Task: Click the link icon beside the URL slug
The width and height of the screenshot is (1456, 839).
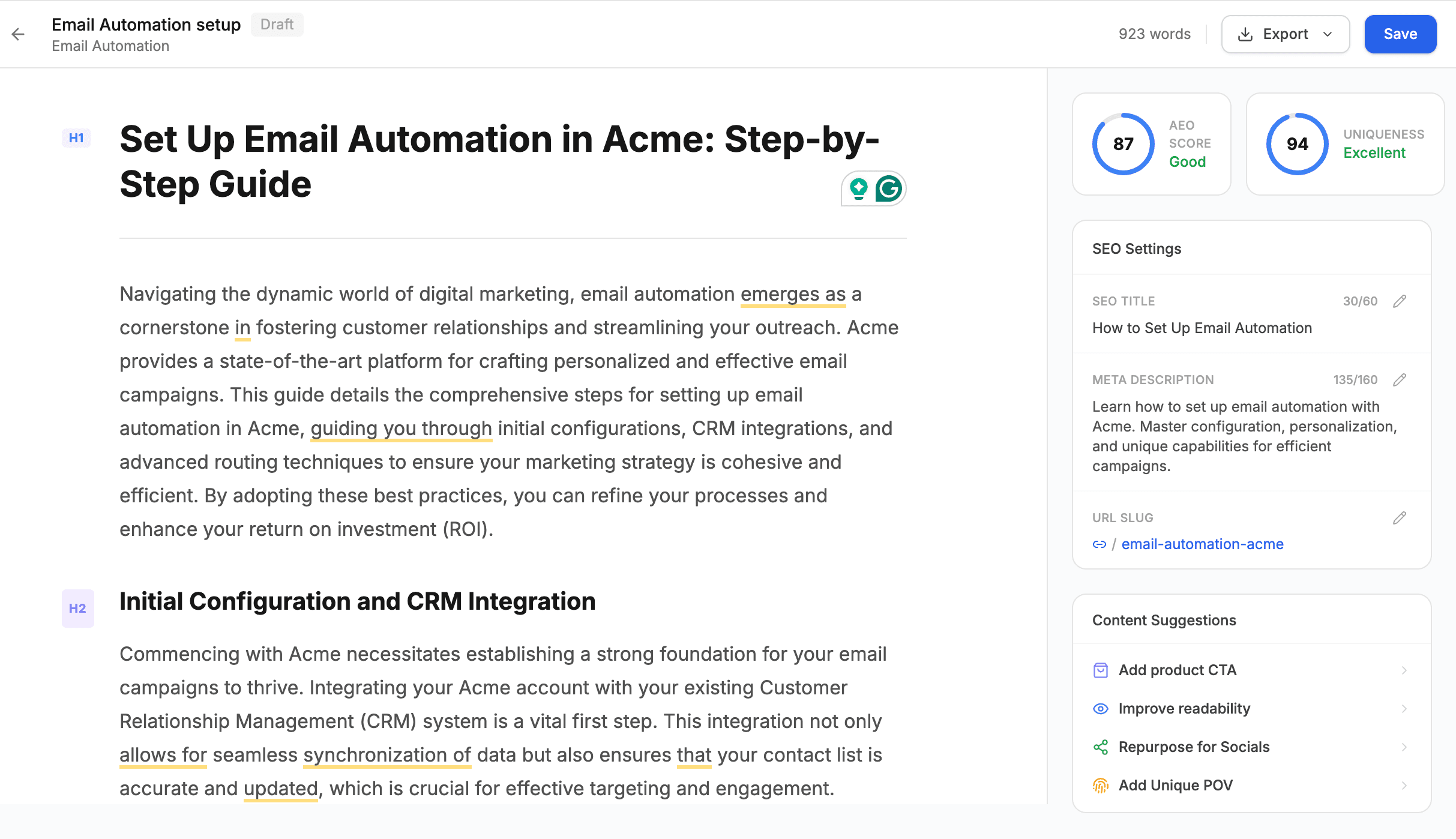Action: tap(1100, 544)
